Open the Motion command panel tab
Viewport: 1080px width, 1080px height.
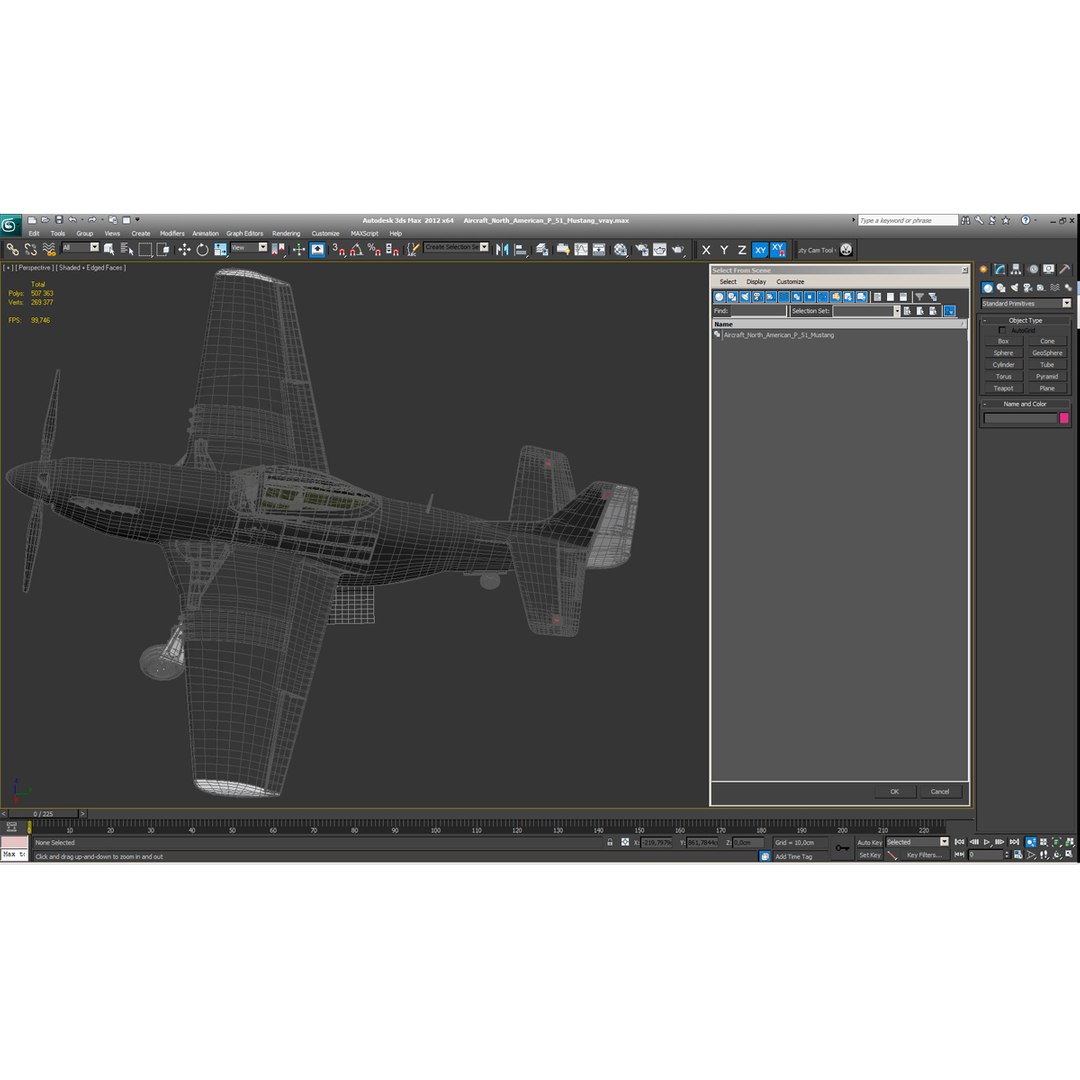1032,269
